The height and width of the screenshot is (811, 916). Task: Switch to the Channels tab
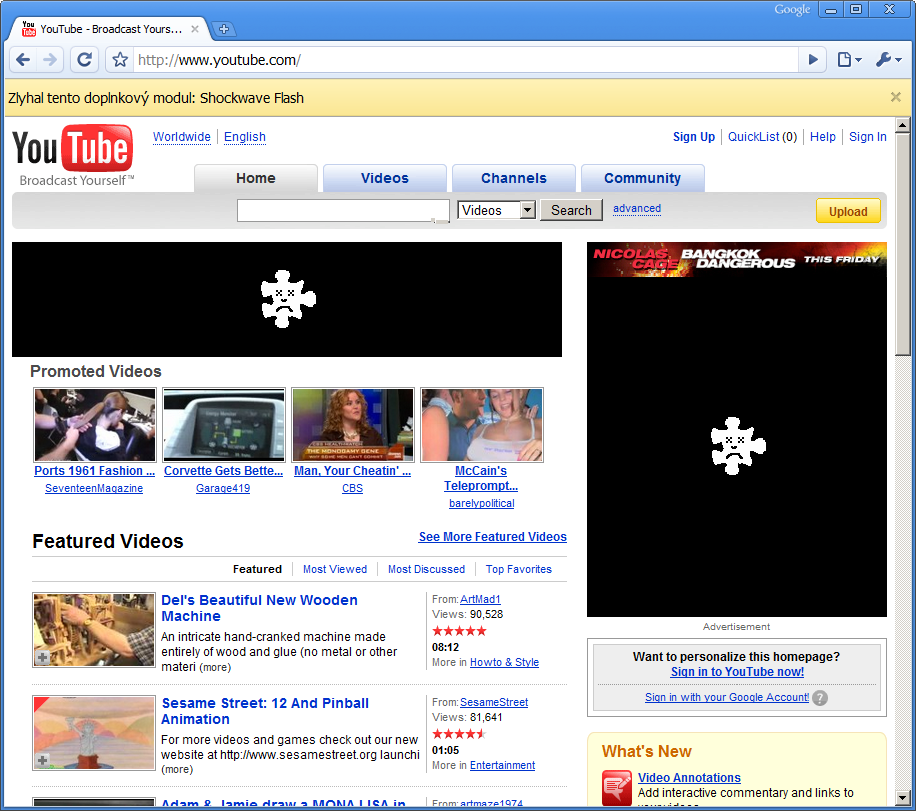pyautogui.click(x=514, y=178)
